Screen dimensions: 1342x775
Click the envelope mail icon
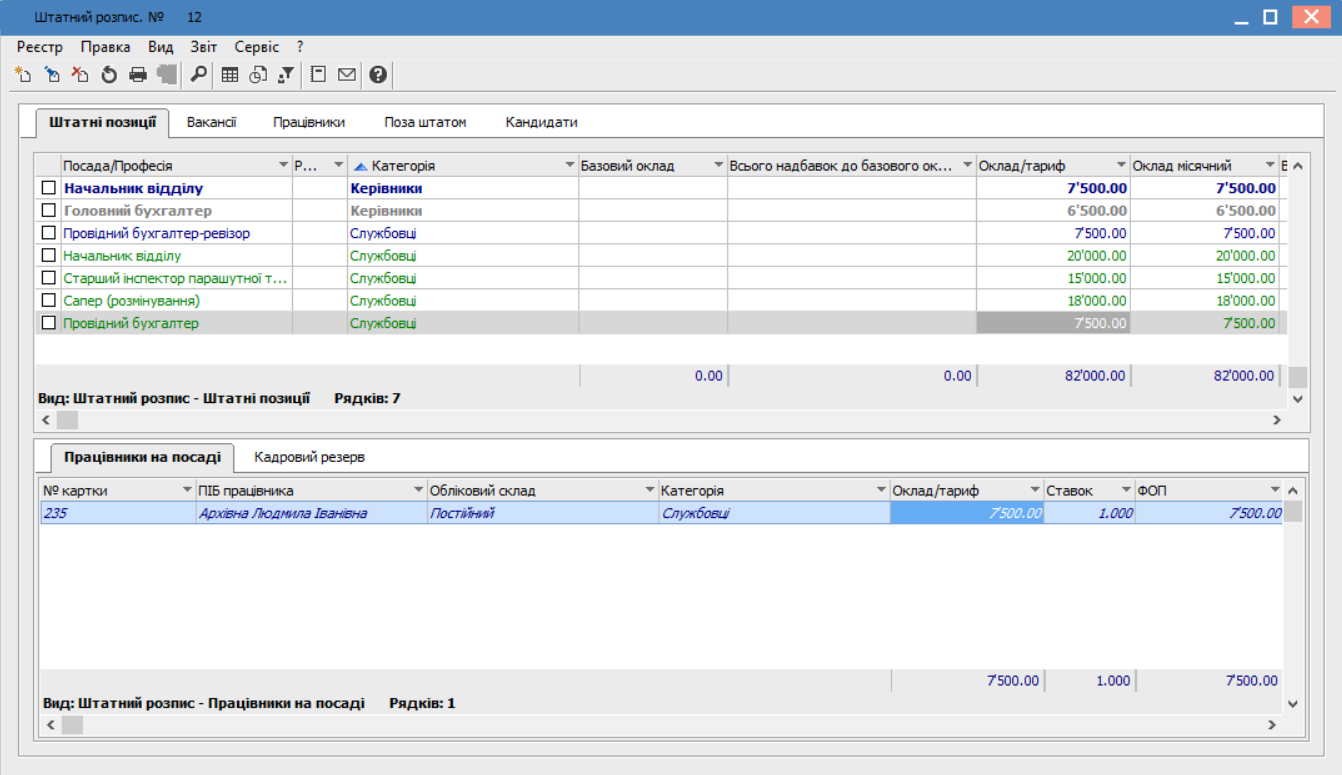(347, 74)
